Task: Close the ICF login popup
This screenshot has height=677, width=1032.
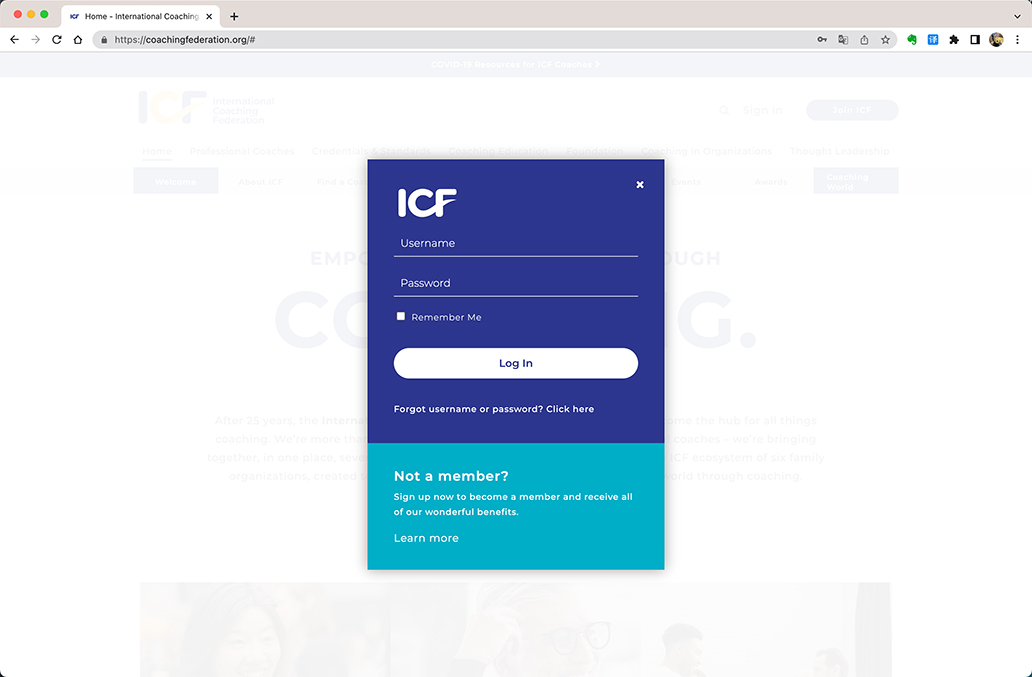Action: tap(640, 185)
